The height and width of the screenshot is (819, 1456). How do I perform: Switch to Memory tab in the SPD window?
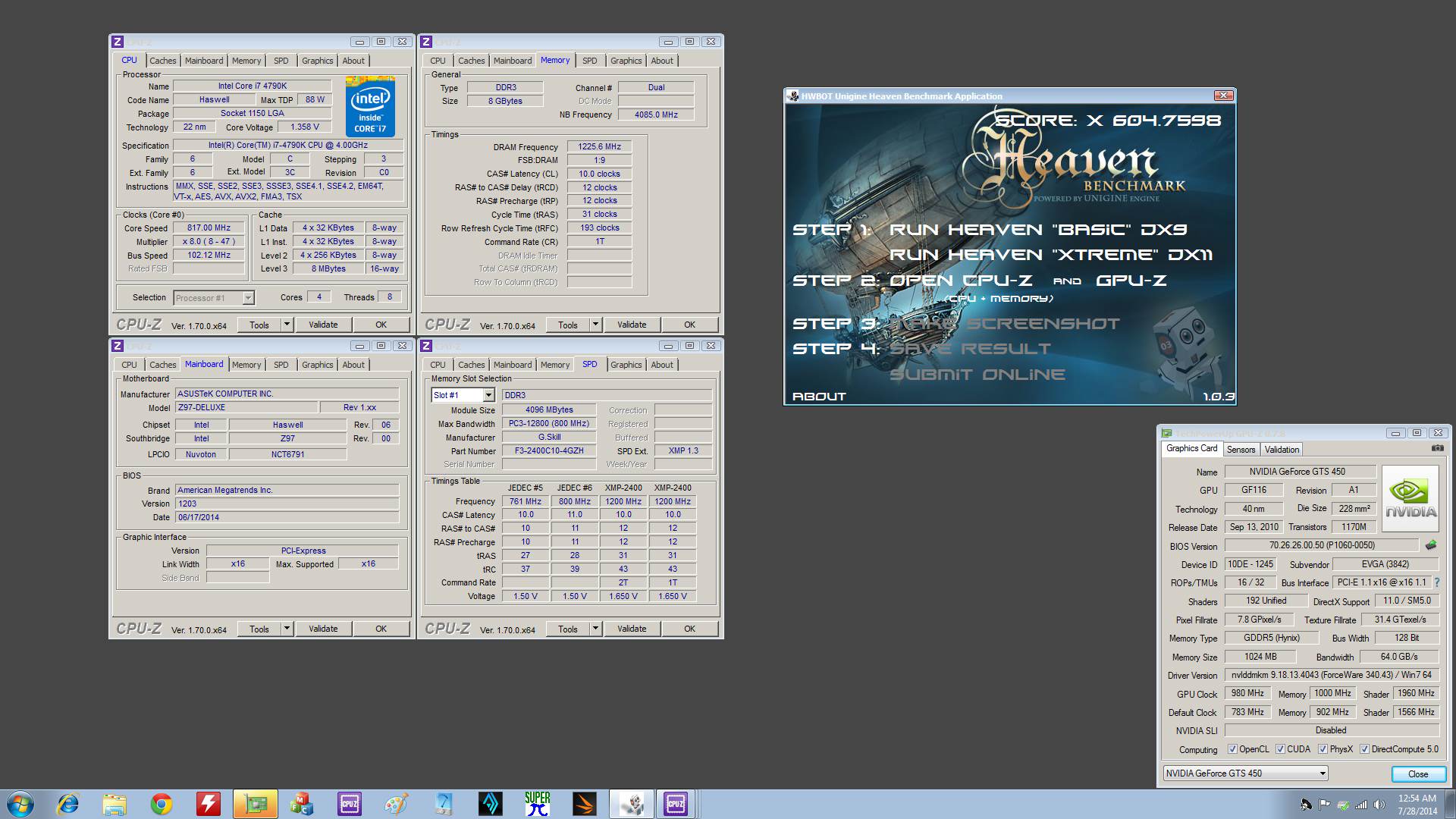(x=554, y=365)
